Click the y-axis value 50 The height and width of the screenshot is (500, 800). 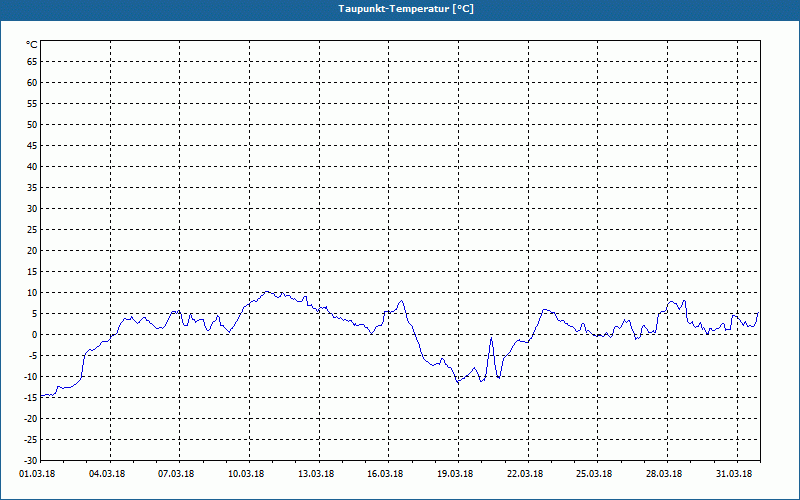point(32,124)
